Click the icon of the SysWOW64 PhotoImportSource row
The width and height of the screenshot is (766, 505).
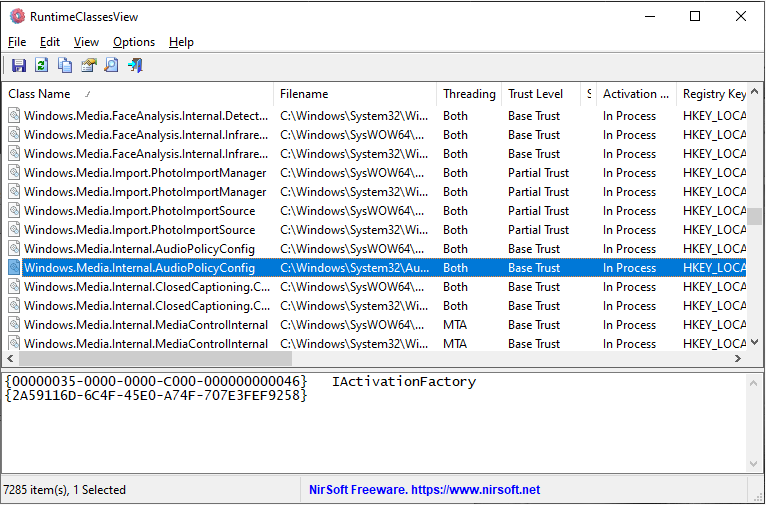[15, 211]
